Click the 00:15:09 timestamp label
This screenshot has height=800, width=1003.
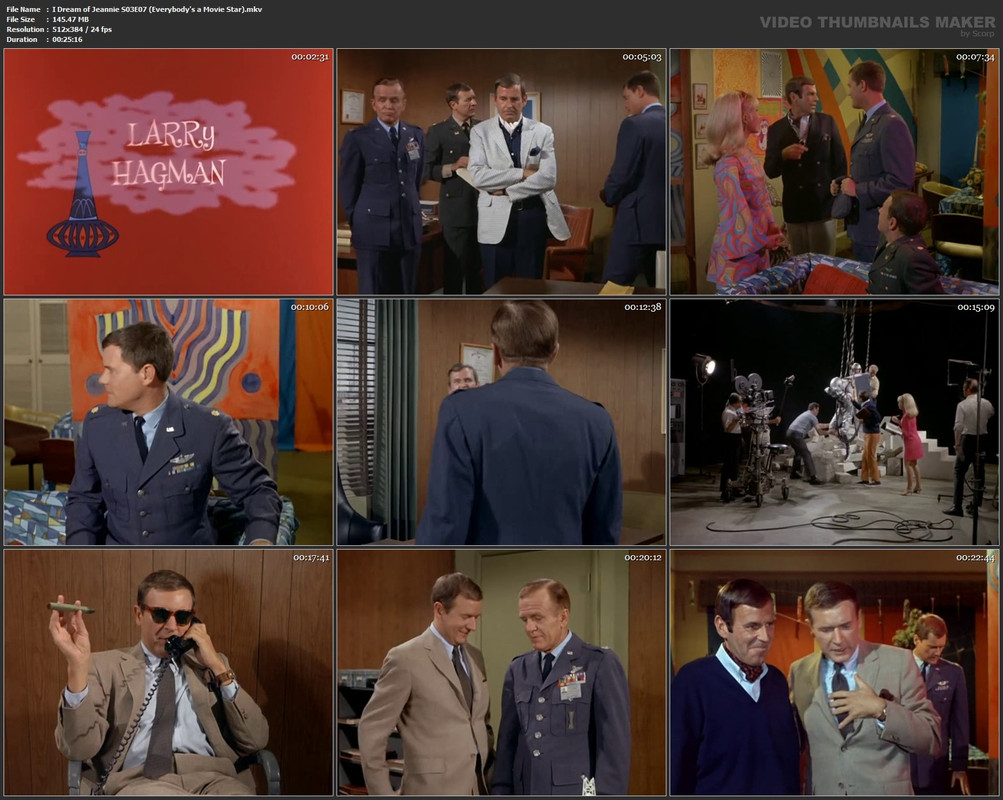click(x=975, y=307)
